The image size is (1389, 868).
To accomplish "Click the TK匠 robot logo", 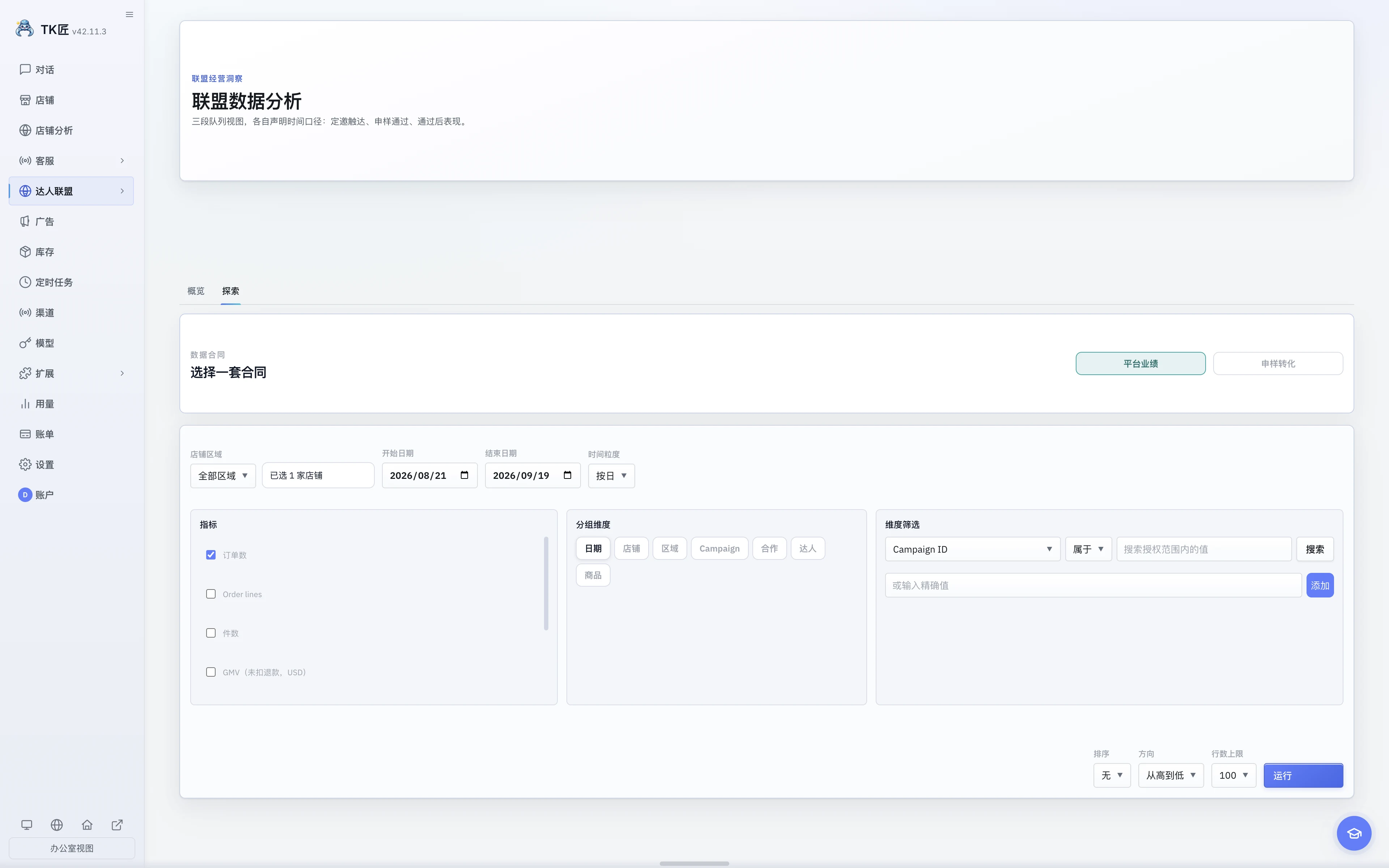I will [x=25, y=29].
